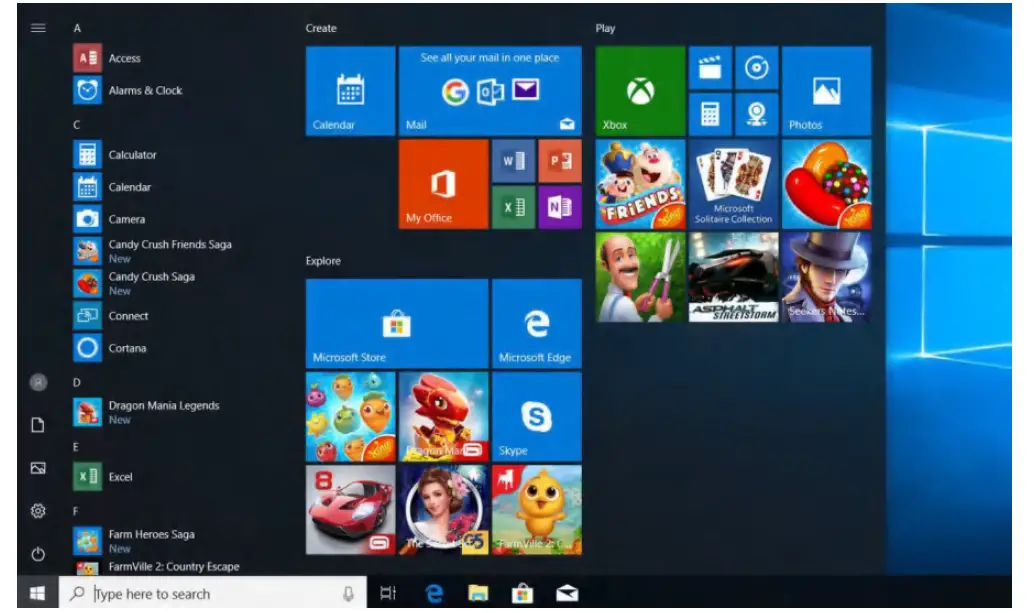The image size is (1034, 613).
Task: Open the Gardenscapes gardener tile
Action: pyautogui.click(x=640, y=277)
